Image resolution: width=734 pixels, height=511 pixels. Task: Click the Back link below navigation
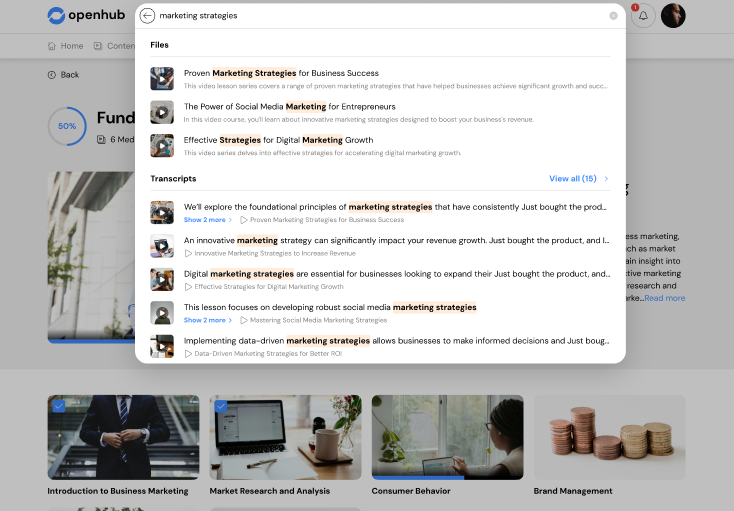(x=63, y=75)
